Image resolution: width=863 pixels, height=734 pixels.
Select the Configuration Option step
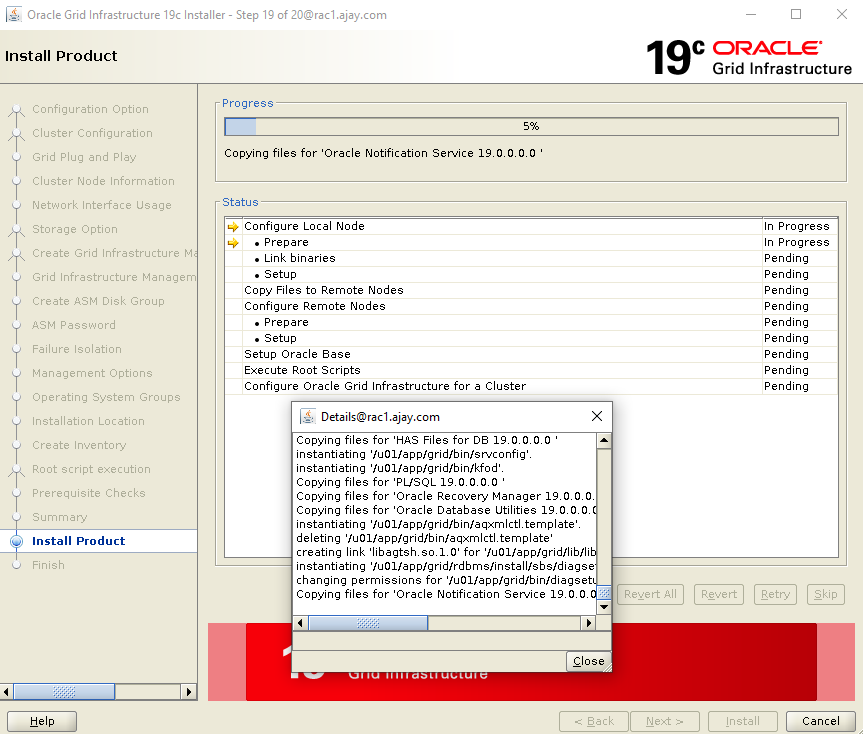pyautogui.click(x=90, y=109)
